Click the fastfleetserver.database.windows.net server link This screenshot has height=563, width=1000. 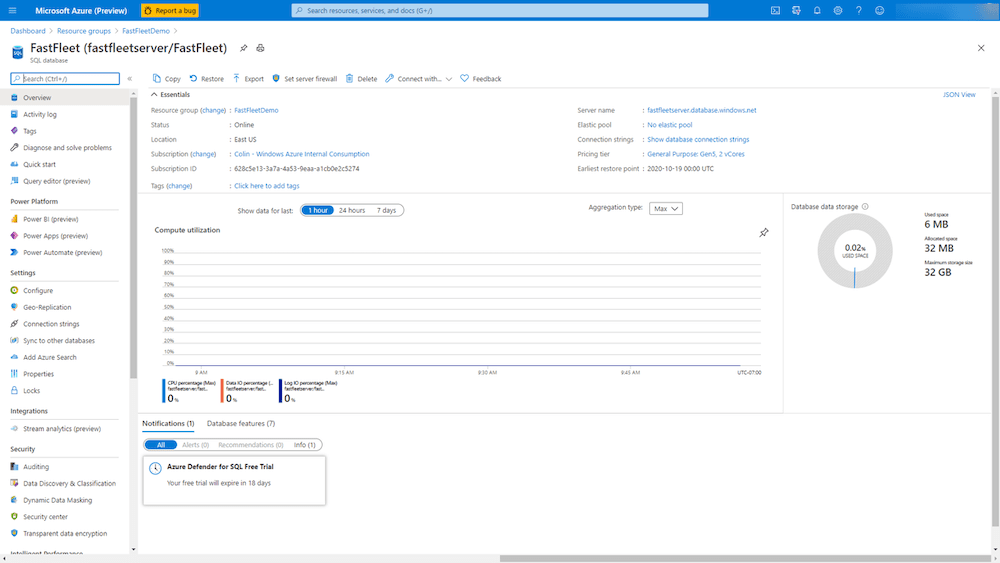click(701, 110)
